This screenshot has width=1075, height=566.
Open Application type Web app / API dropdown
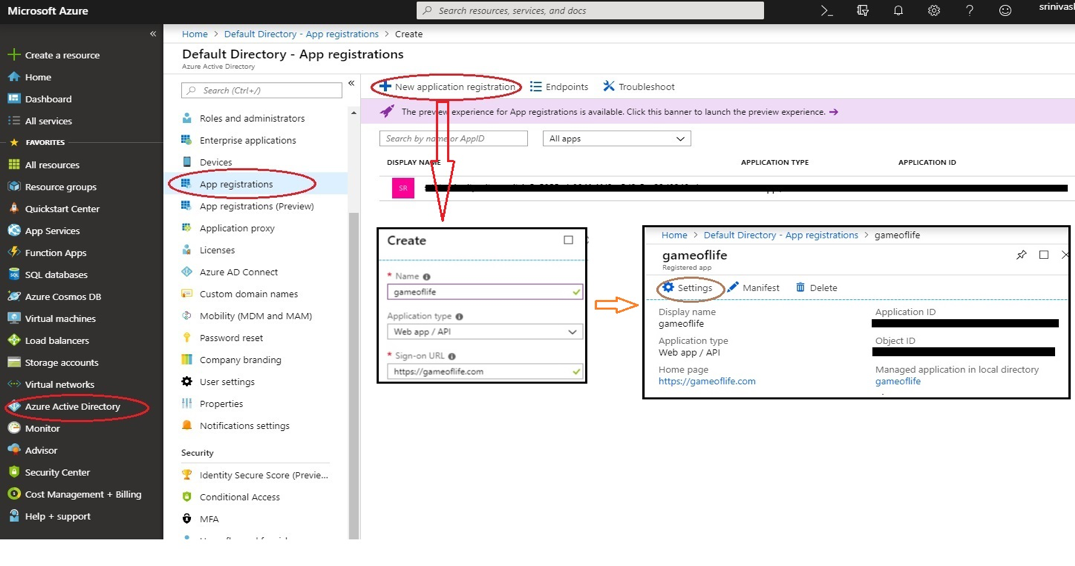click(485, 332)
